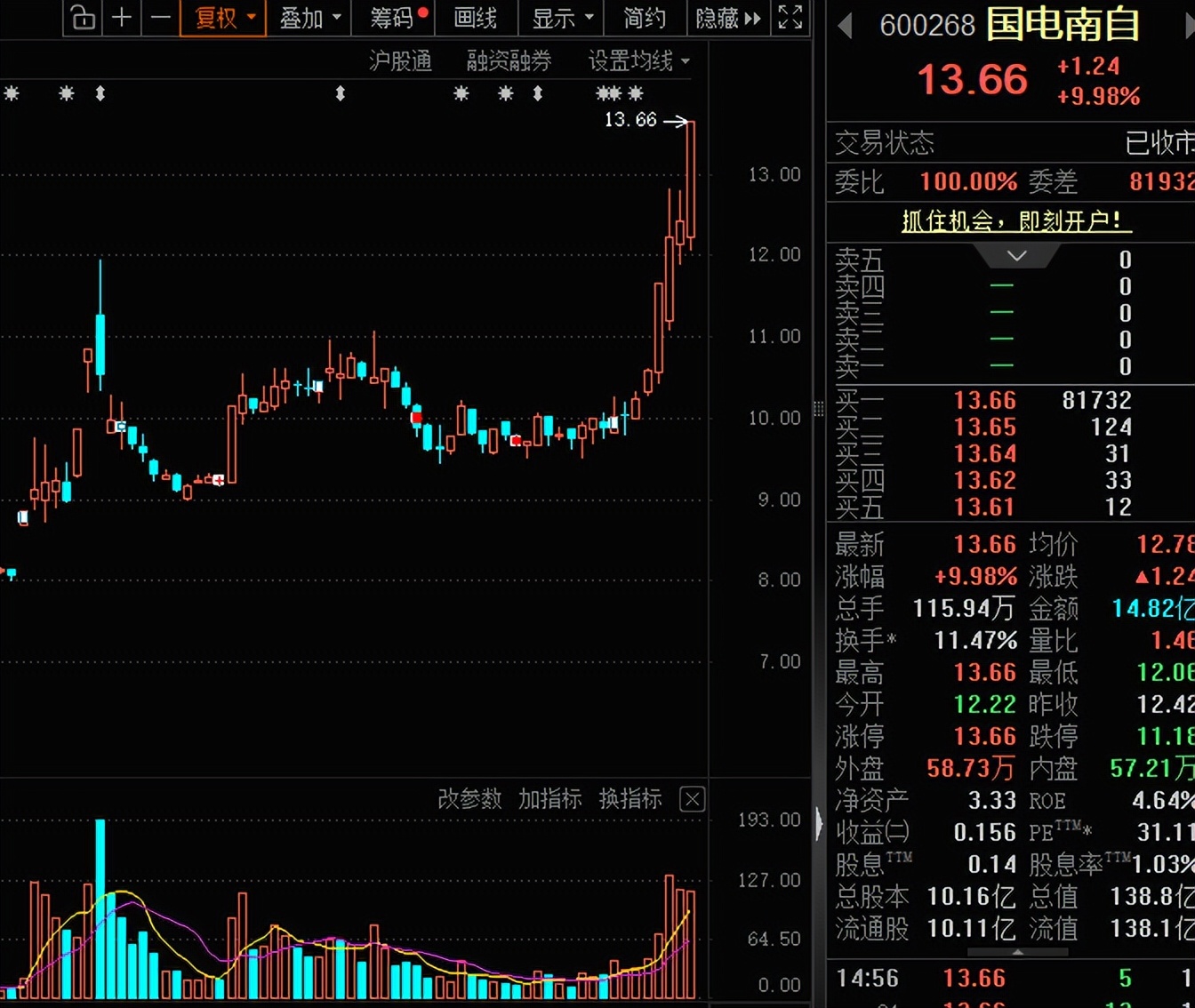This screenshot has height=1008, width=1195.
Task: Select the 融资融券 tab
Action: [x=509, y=61]
